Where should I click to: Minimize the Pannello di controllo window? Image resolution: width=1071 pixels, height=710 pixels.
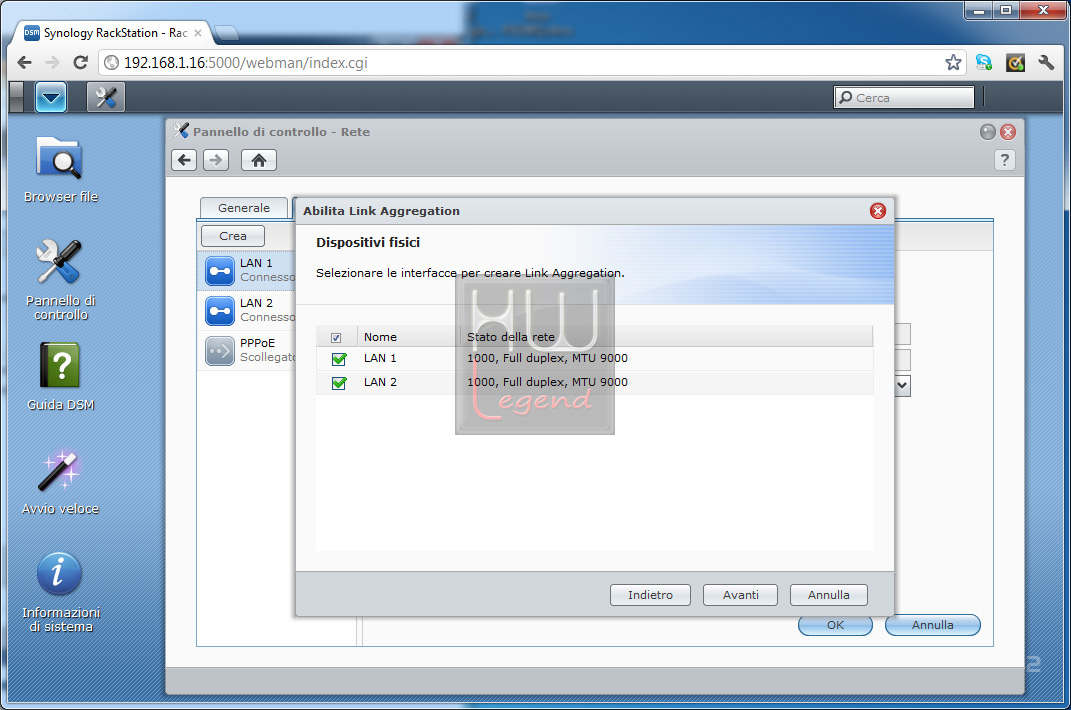tap(988, 132)
